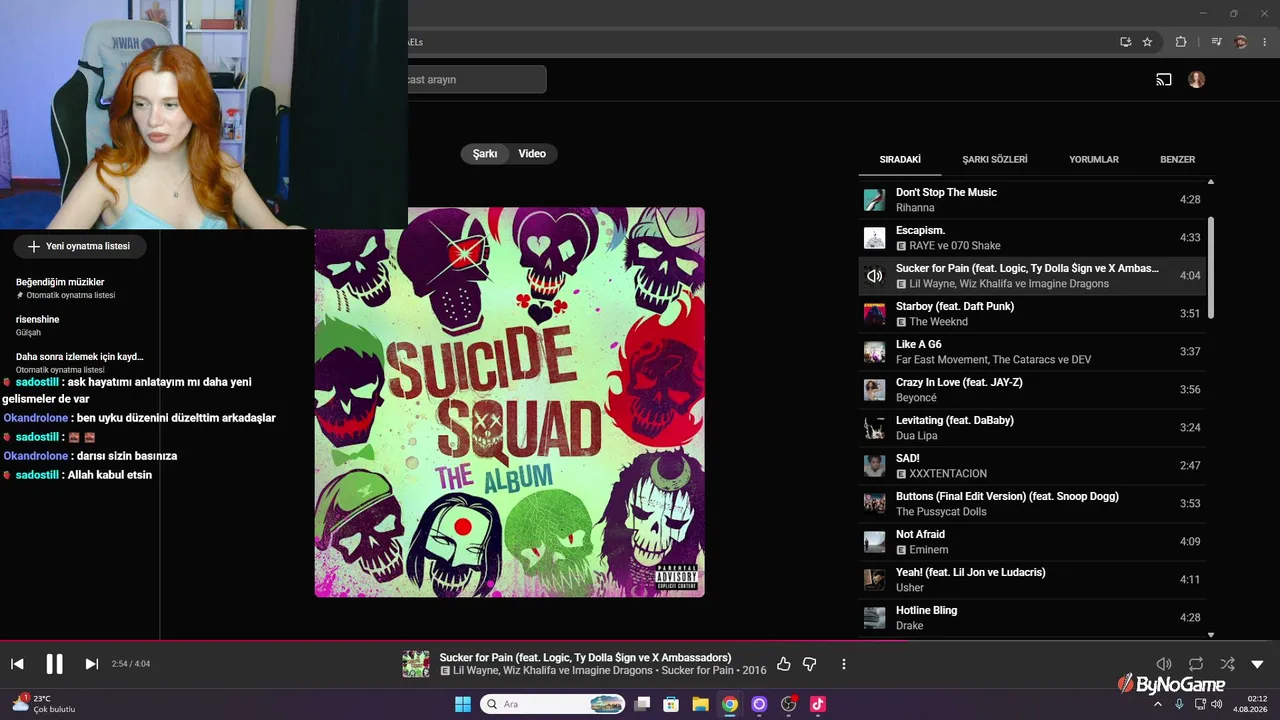The image size is (1280, 720).
Task: Play Starboy from the queue
Action: (x=1032, y=314)
